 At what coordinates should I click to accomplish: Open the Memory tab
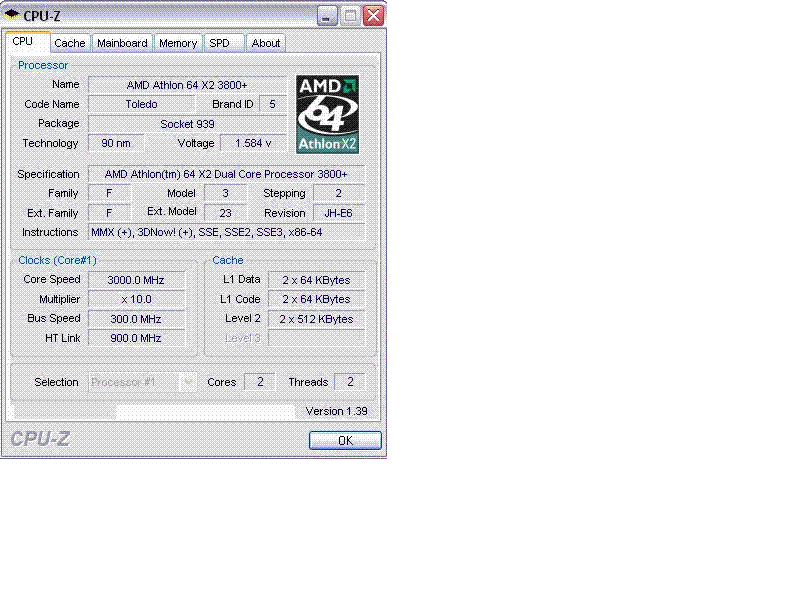(x=178, y=43)
